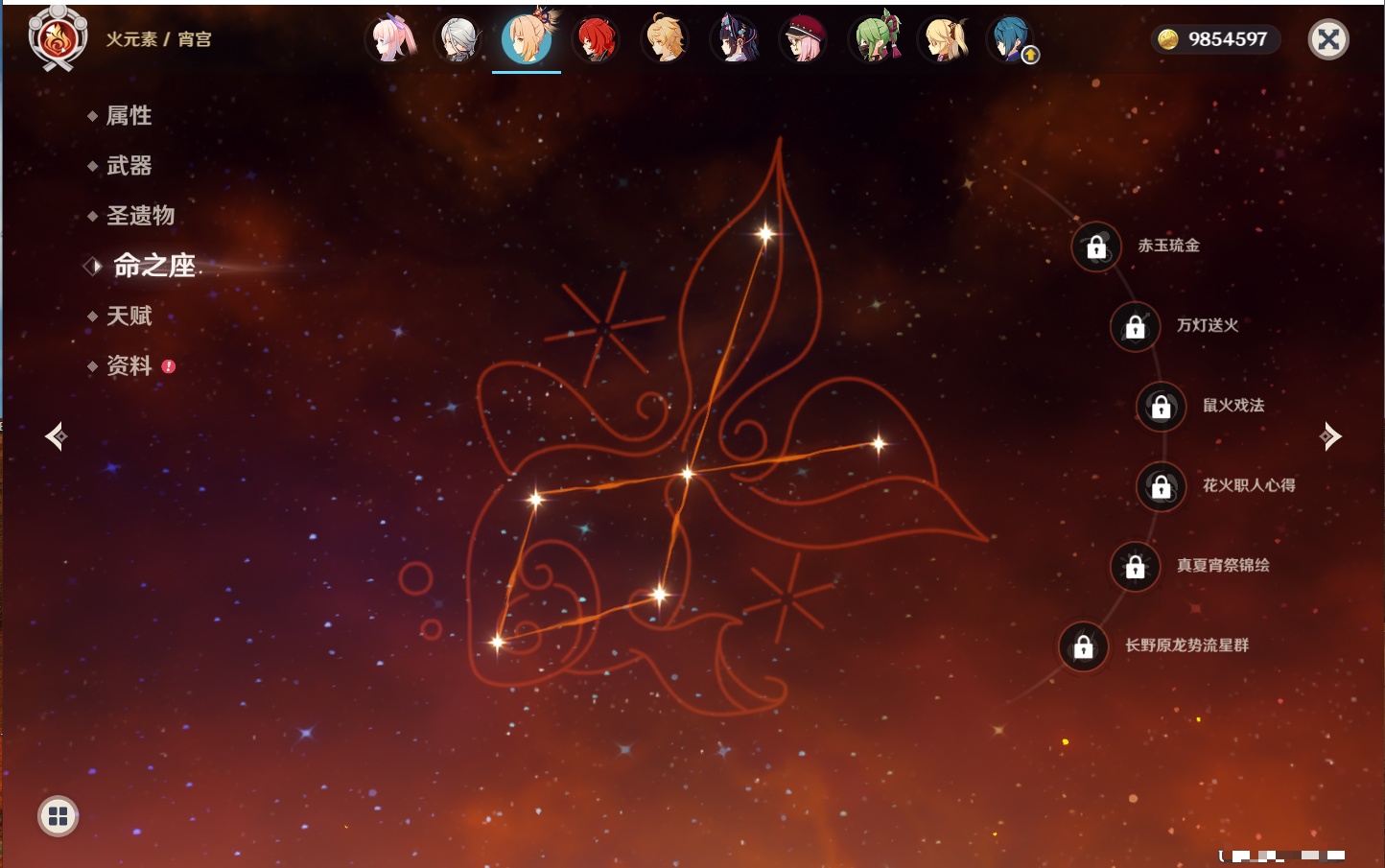
Task: Select the blue-haired character portrait
Action: [1011, 39]
